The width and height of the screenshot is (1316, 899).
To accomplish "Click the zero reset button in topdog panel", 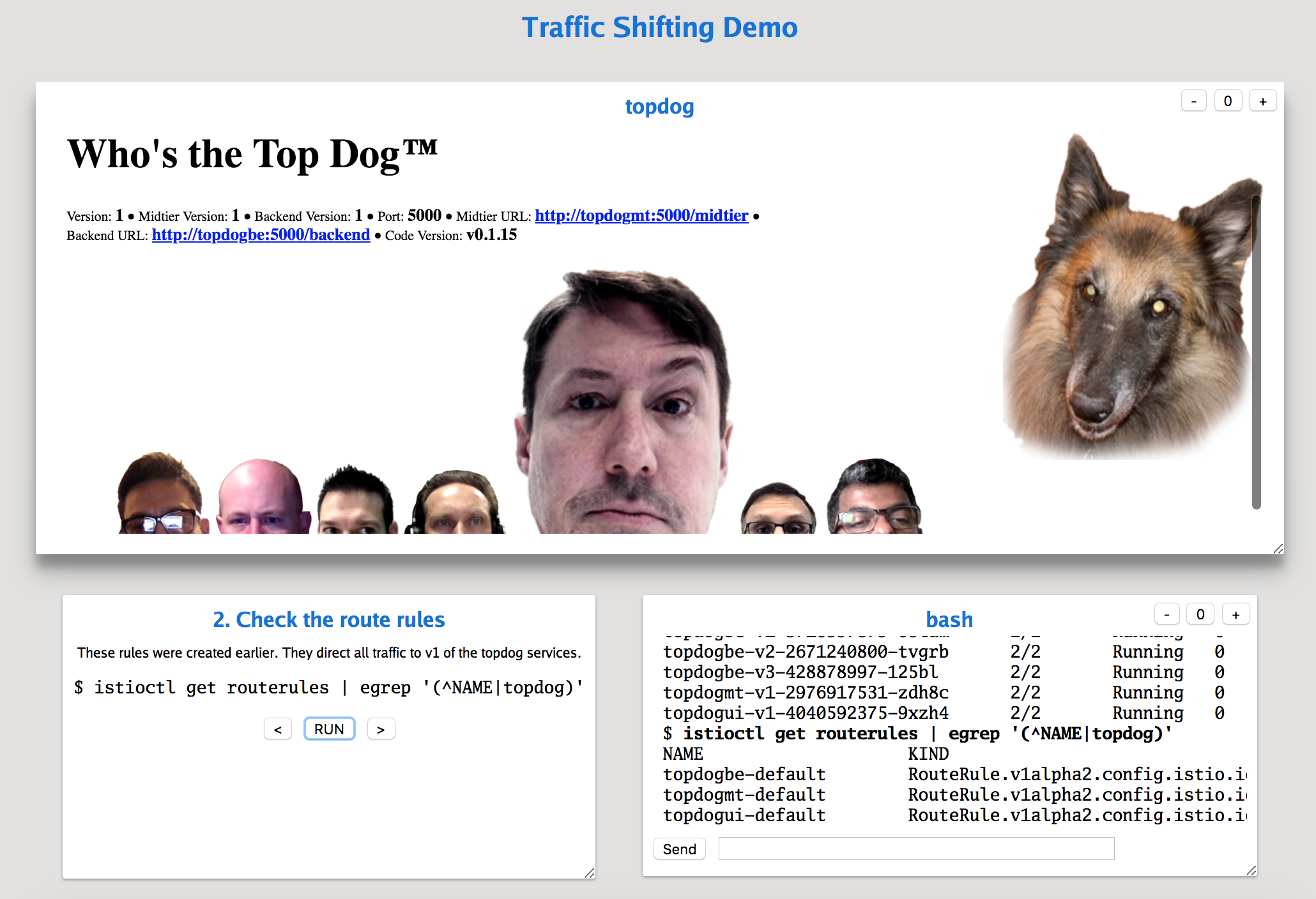I will 1228,102.
